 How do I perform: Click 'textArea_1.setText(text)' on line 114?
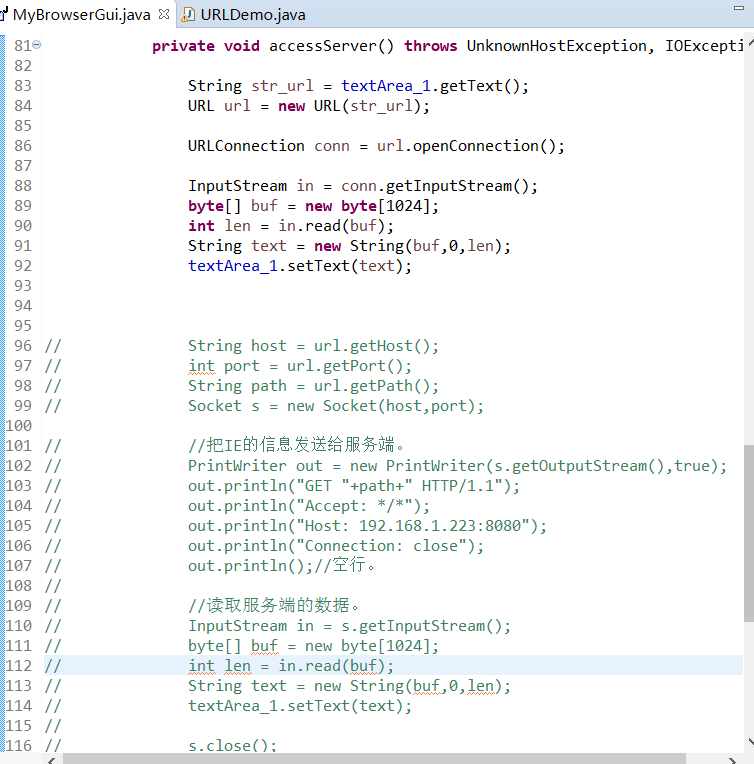pos(295,705)
